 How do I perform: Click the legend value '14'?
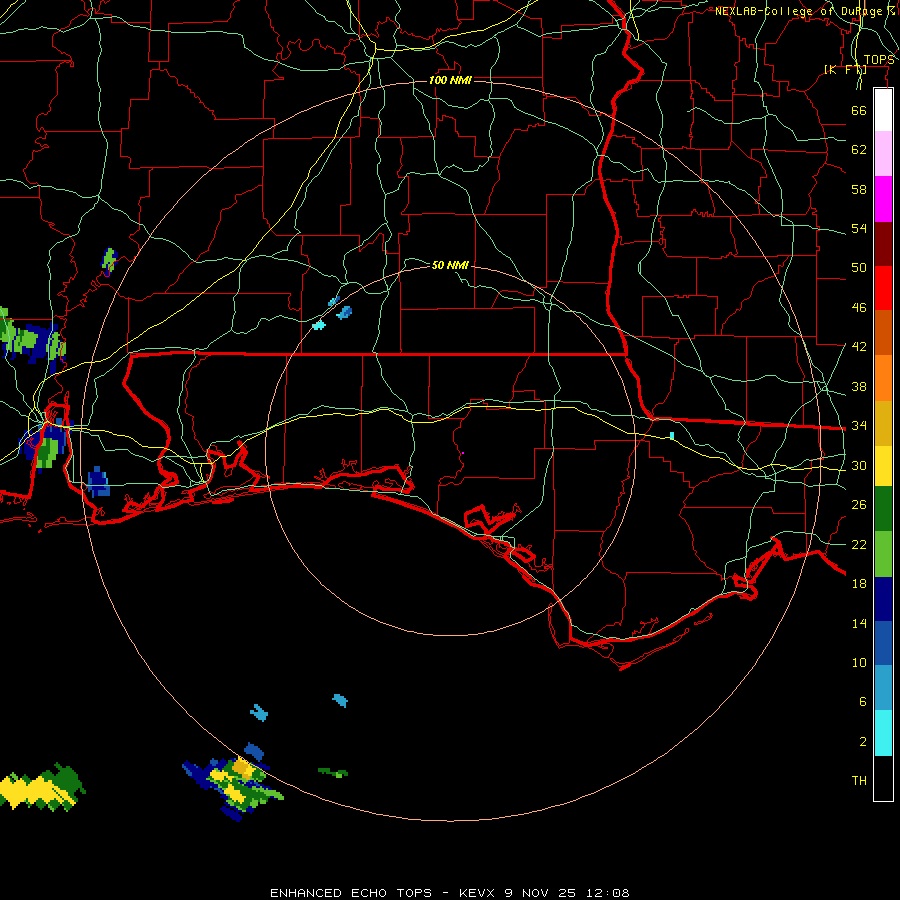pyautogui.click(x=859, y=623)
